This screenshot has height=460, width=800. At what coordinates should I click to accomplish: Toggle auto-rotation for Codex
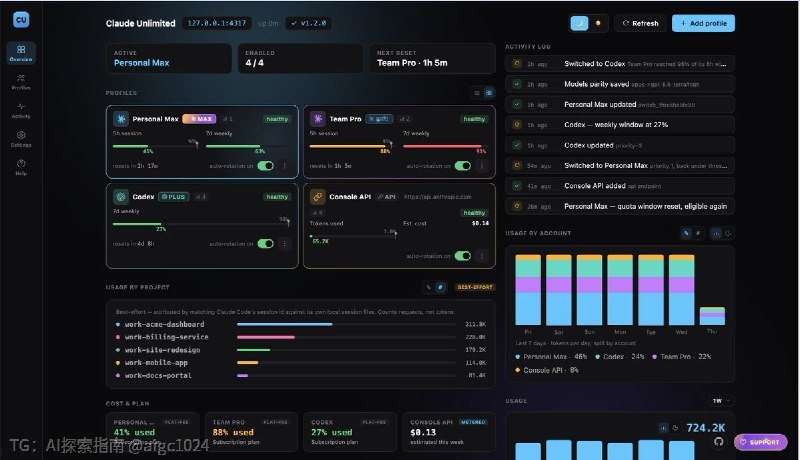265,244
